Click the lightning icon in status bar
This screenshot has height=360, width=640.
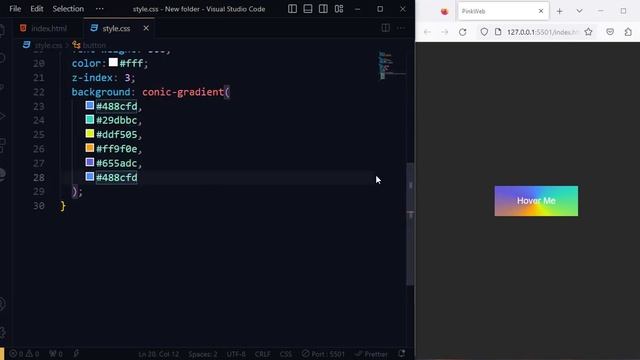point(76,353)
